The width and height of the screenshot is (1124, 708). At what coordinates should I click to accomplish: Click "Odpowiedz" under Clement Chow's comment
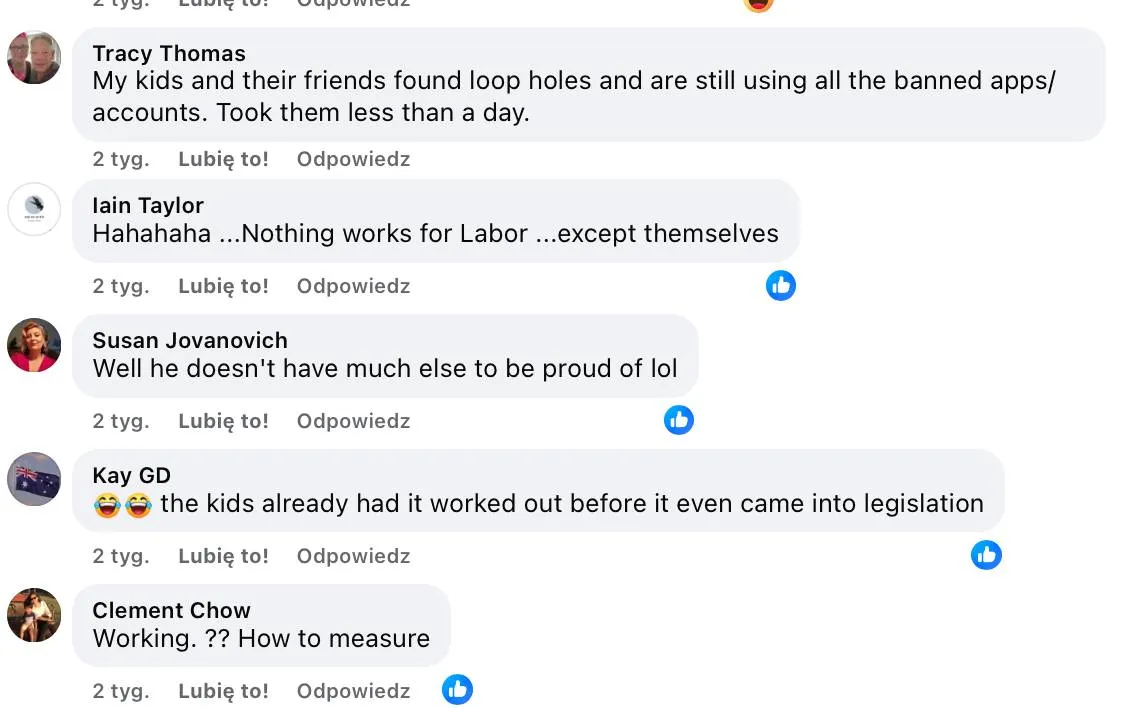point(353,691)
